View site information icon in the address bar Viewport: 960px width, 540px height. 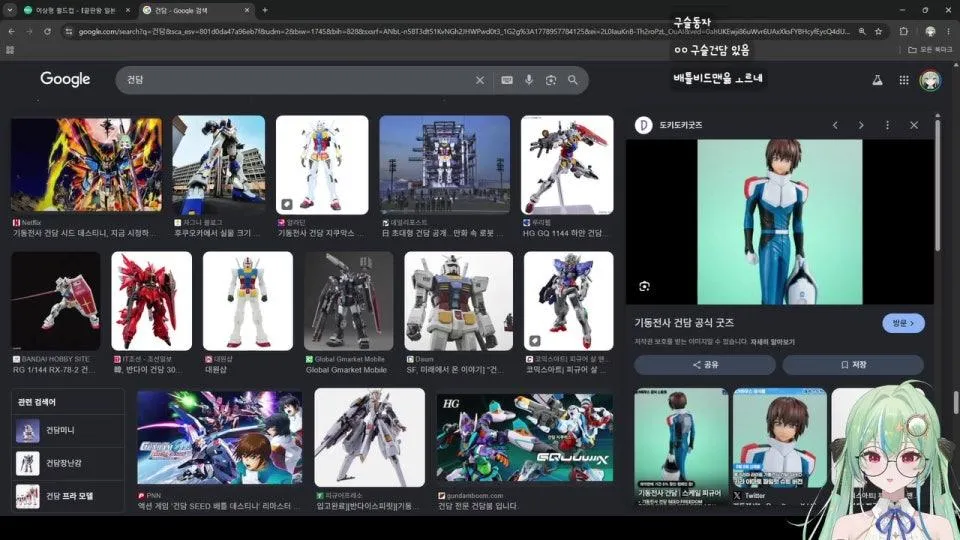(69, 31)
